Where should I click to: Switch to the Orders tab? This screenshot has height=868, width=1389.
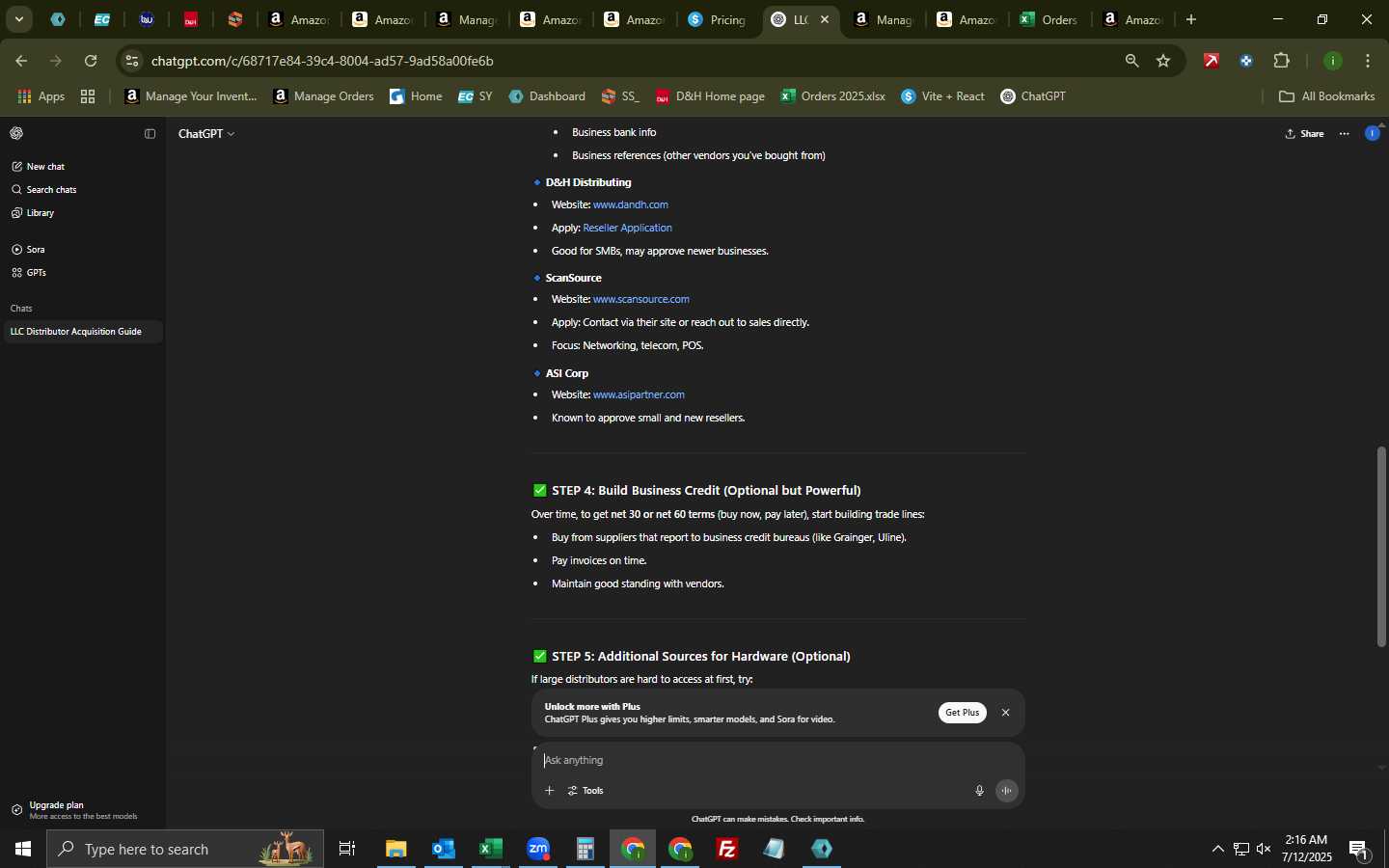click(1049, 19)
